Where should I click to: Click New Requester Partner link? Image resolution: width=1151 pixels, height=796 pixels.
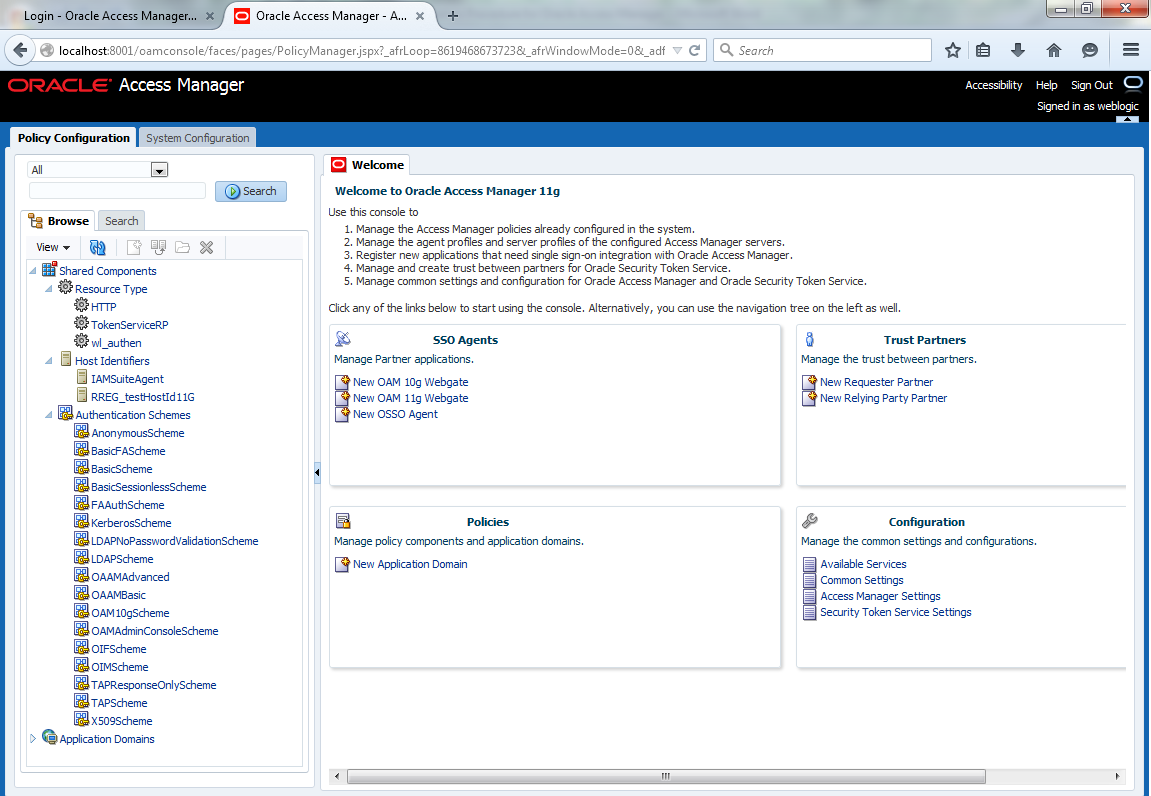pos(876,382)
